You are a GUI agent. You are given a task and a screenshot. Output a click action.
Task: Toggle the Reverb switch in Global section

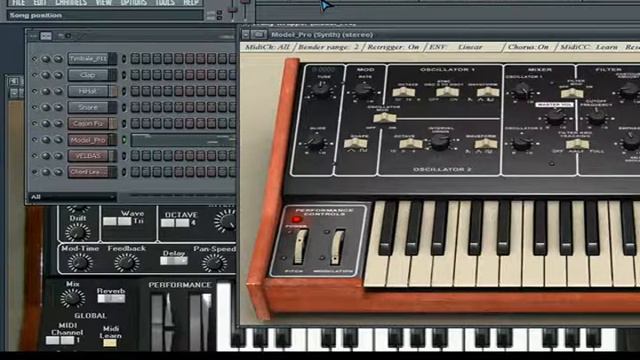111,298
